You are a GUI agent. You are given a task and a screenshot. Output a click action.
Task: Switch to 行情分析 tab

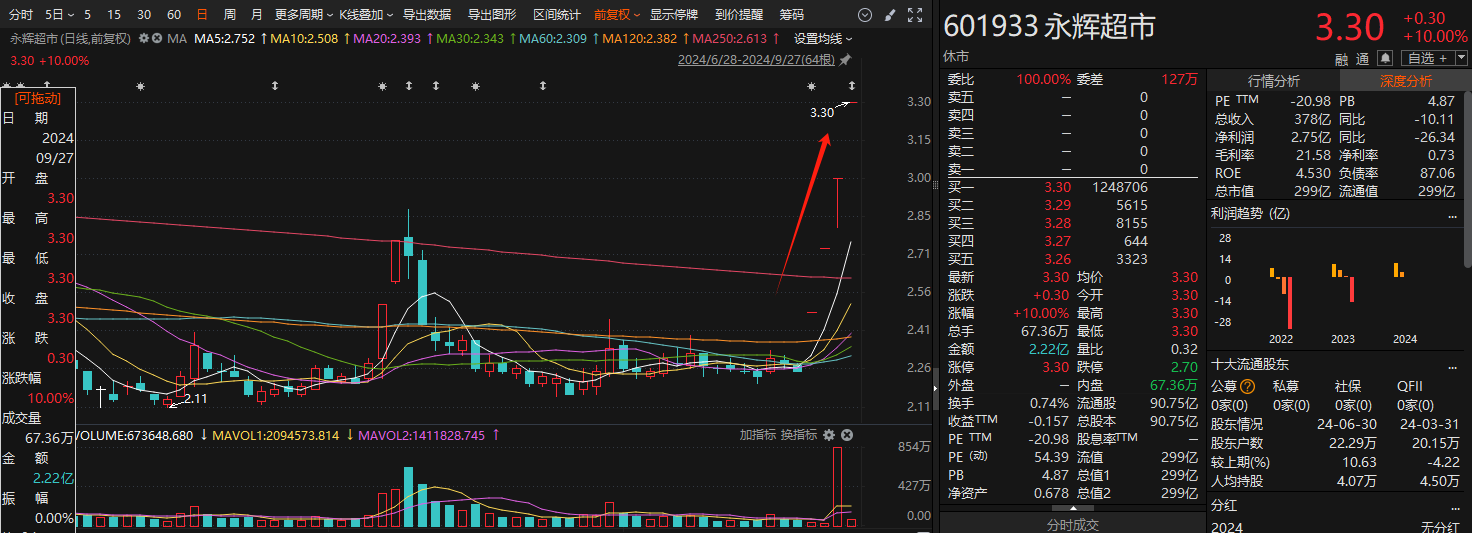[x=1274, y=81]
